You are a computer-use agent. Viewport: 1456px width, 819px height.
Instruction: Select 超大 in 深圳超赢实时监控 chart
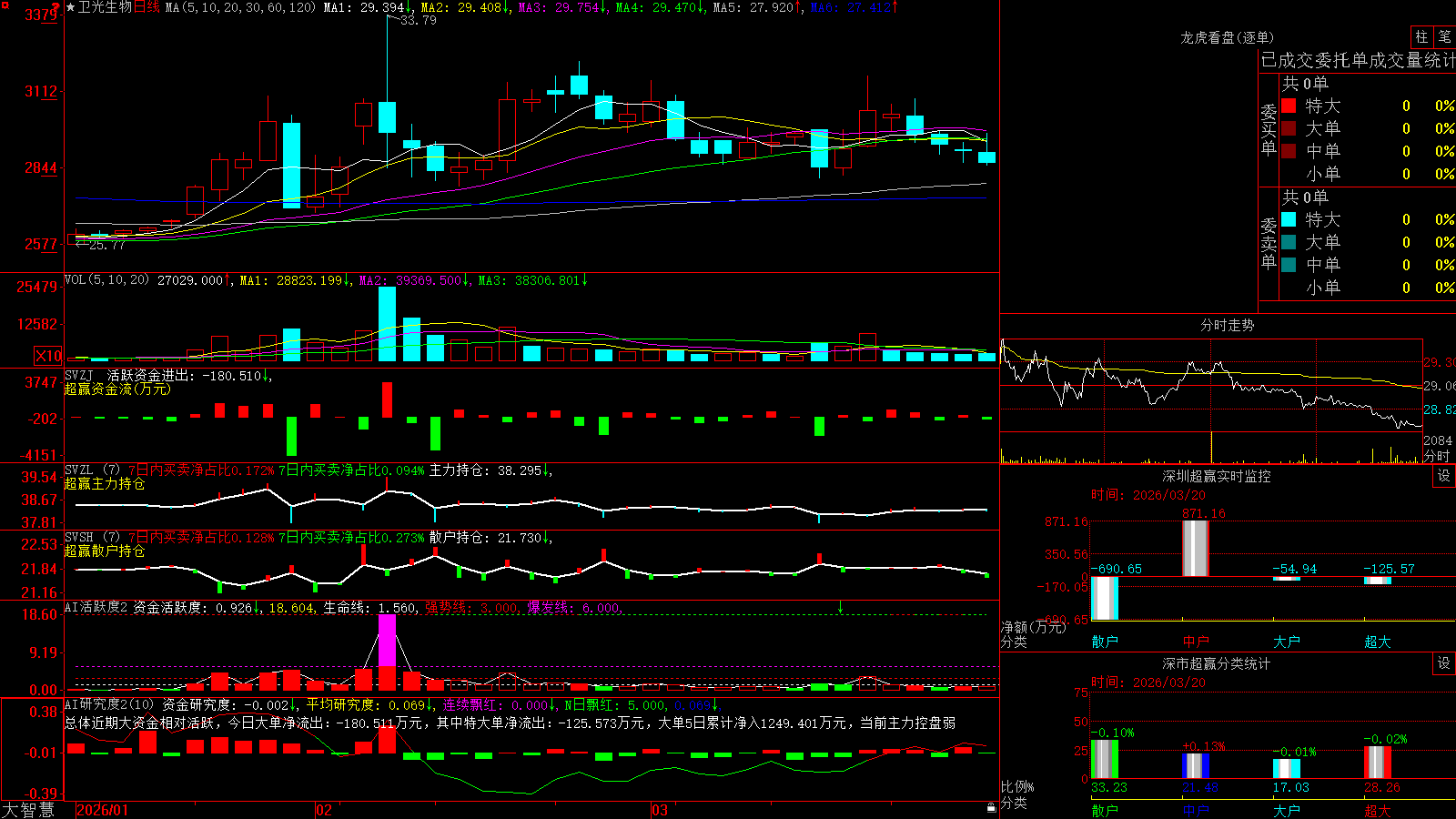(x=1378, y=642)
